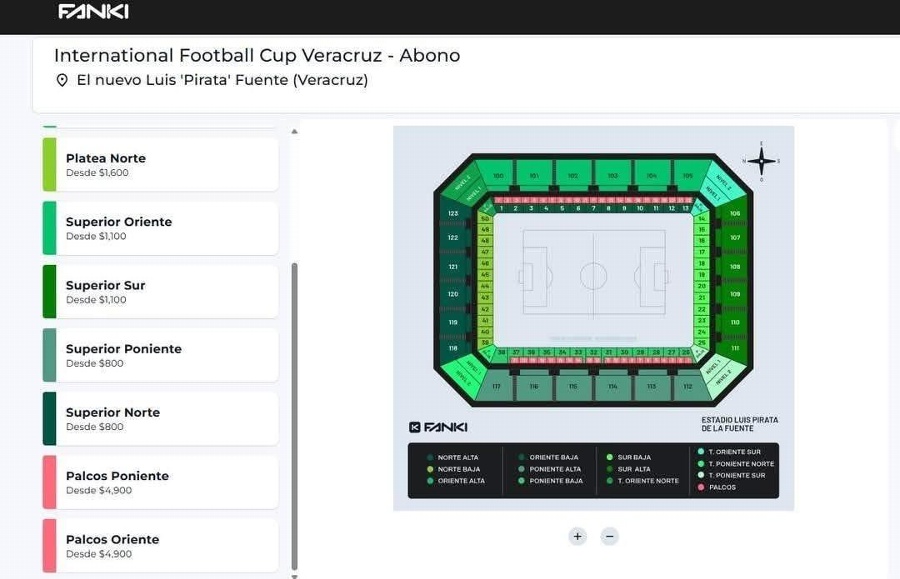Select Superior Oriente from $1,100
The height and width of the screenshot is (579, 900).
pyautogui.click(x=161, y=228)
